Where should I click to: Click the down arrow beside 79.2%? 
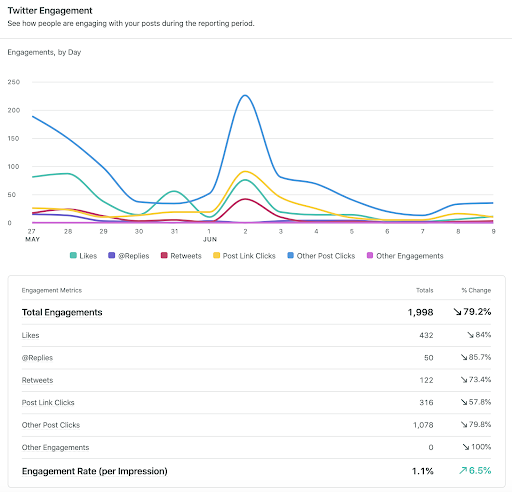pos(457,312)
